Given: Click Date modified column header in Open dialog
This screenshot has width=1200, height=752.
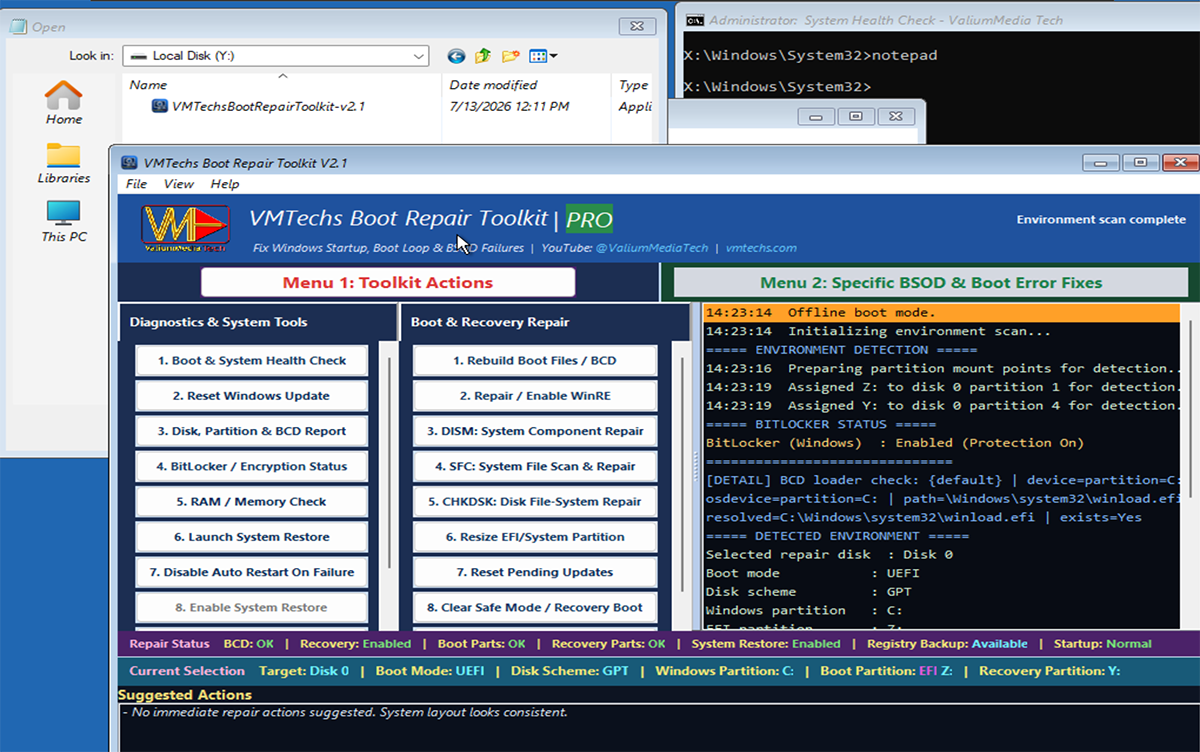Looking at the screenshot, I should (x=493, y=85).
